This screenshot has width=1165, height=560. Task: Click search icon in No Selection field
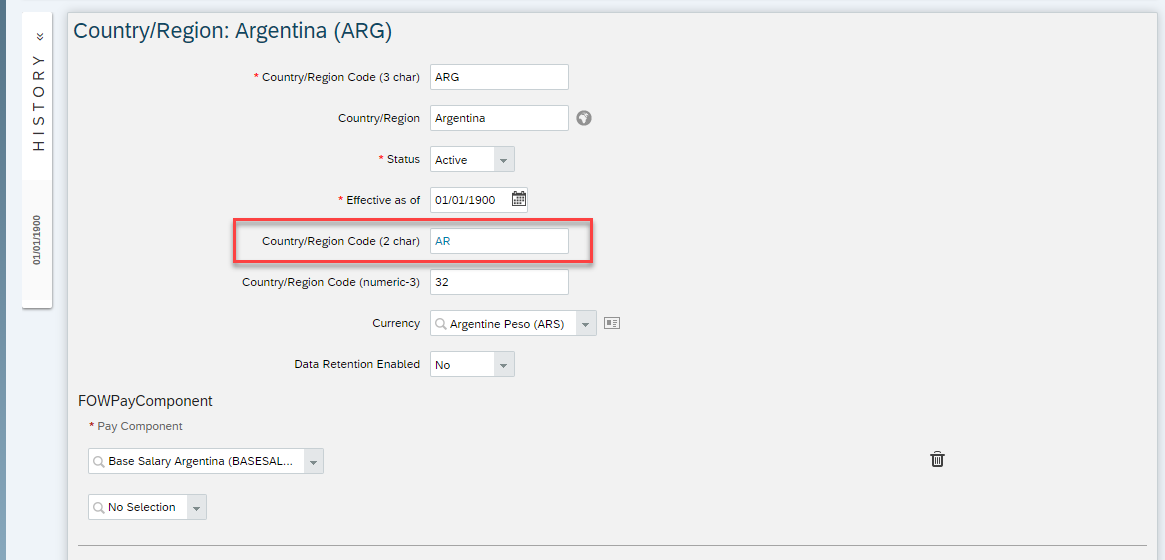(98, 507)
